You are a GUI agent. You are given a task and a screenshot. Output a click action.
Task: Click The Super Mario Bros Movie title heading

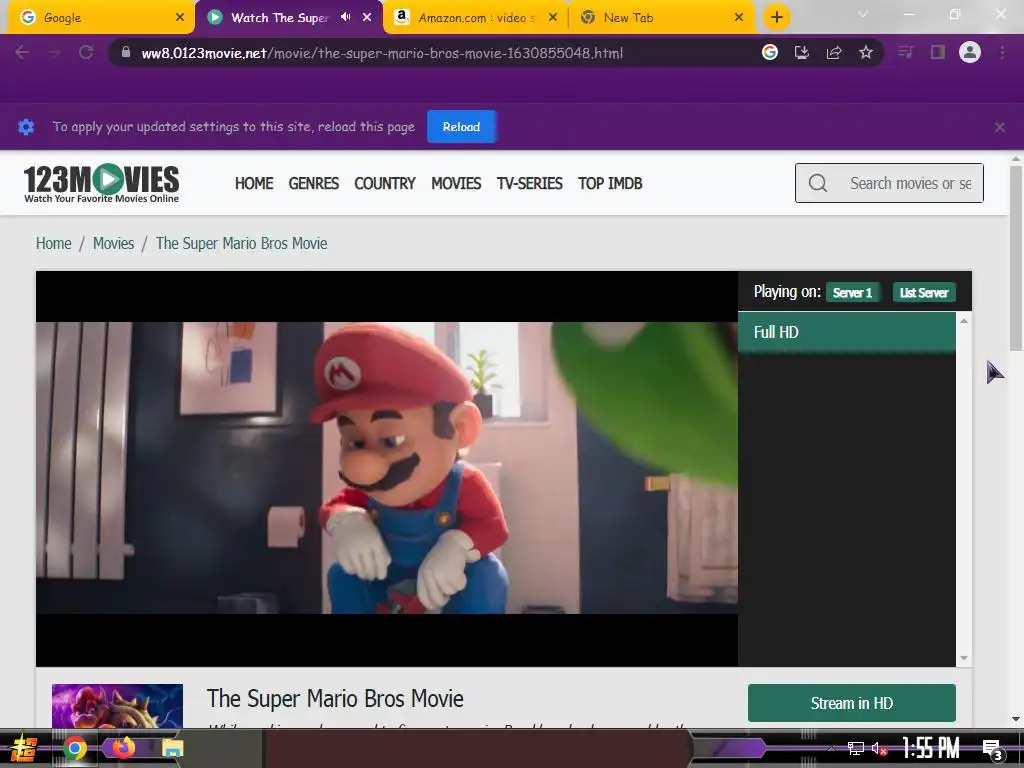[335, 698]
